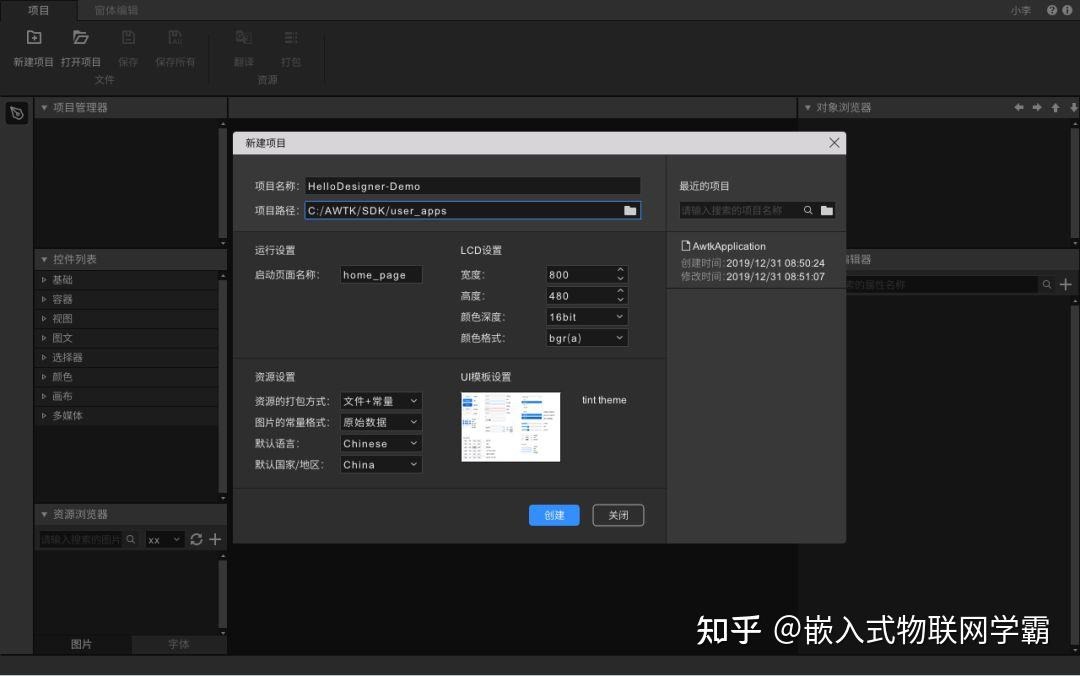Switch to the 字体 tab in resource browser
Screen dimensions: 1080x676
(178, 644)
